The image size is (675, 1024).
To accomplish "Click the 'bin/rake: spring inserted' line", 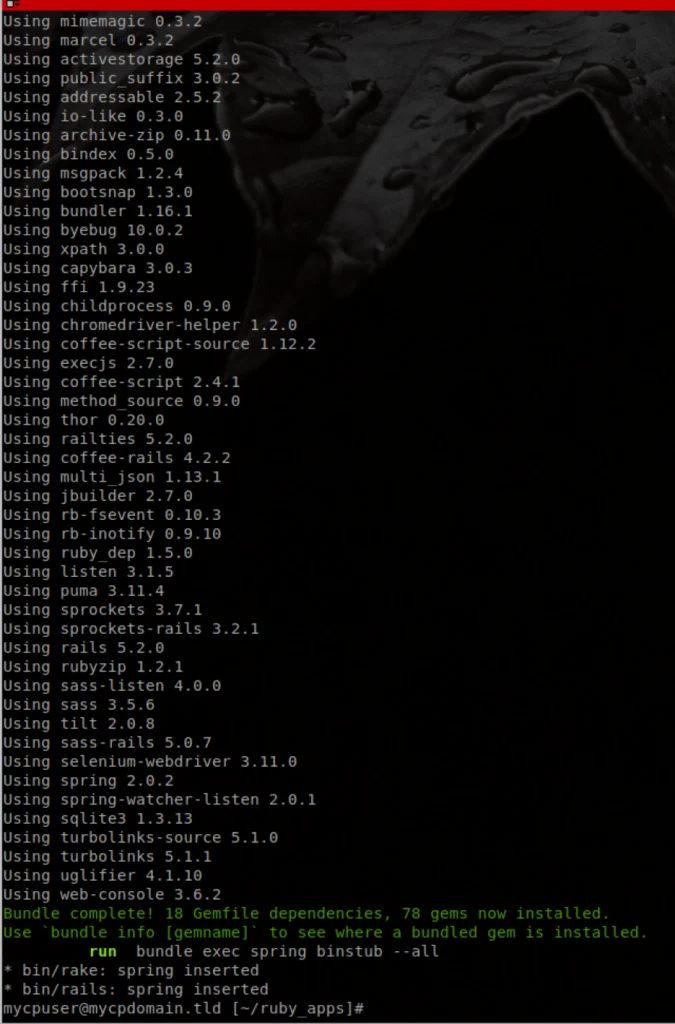I will (x=131, y=970).
